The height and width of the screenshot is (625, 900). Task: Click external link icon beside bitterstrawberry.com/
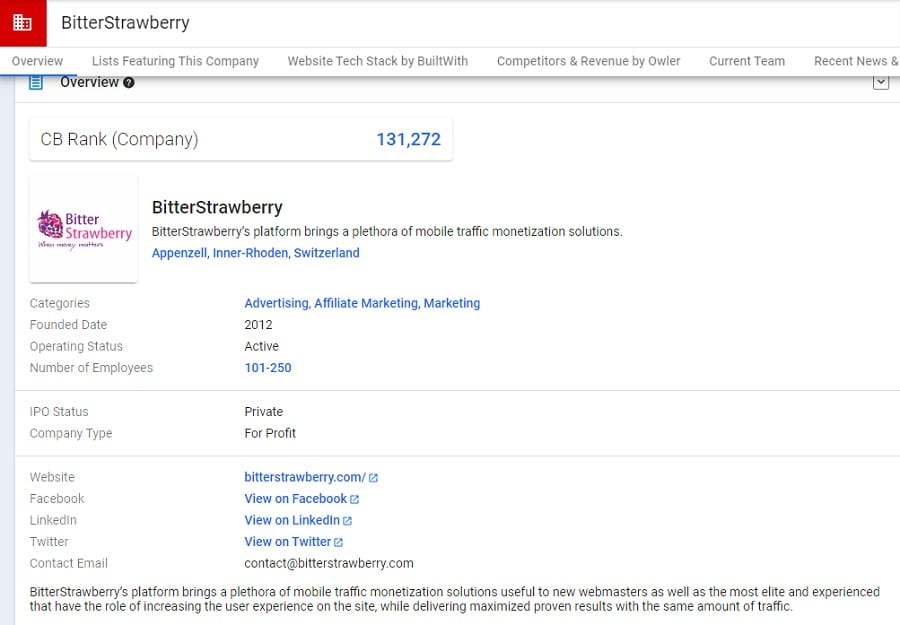point(373,478)
